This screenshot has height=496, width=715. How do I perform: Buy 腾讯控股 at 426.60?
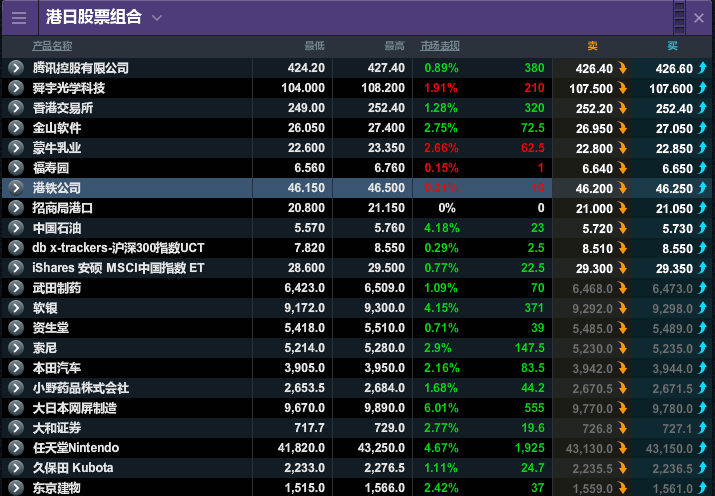tap(672, 68)
